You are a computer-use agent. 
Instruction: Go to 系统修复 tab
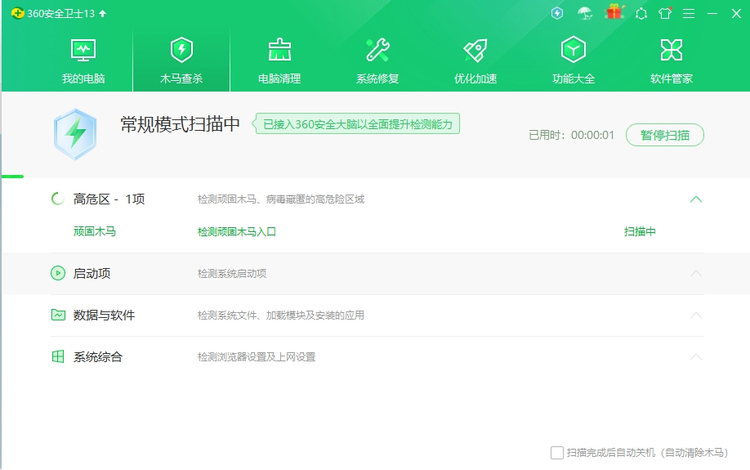(377, 61)
